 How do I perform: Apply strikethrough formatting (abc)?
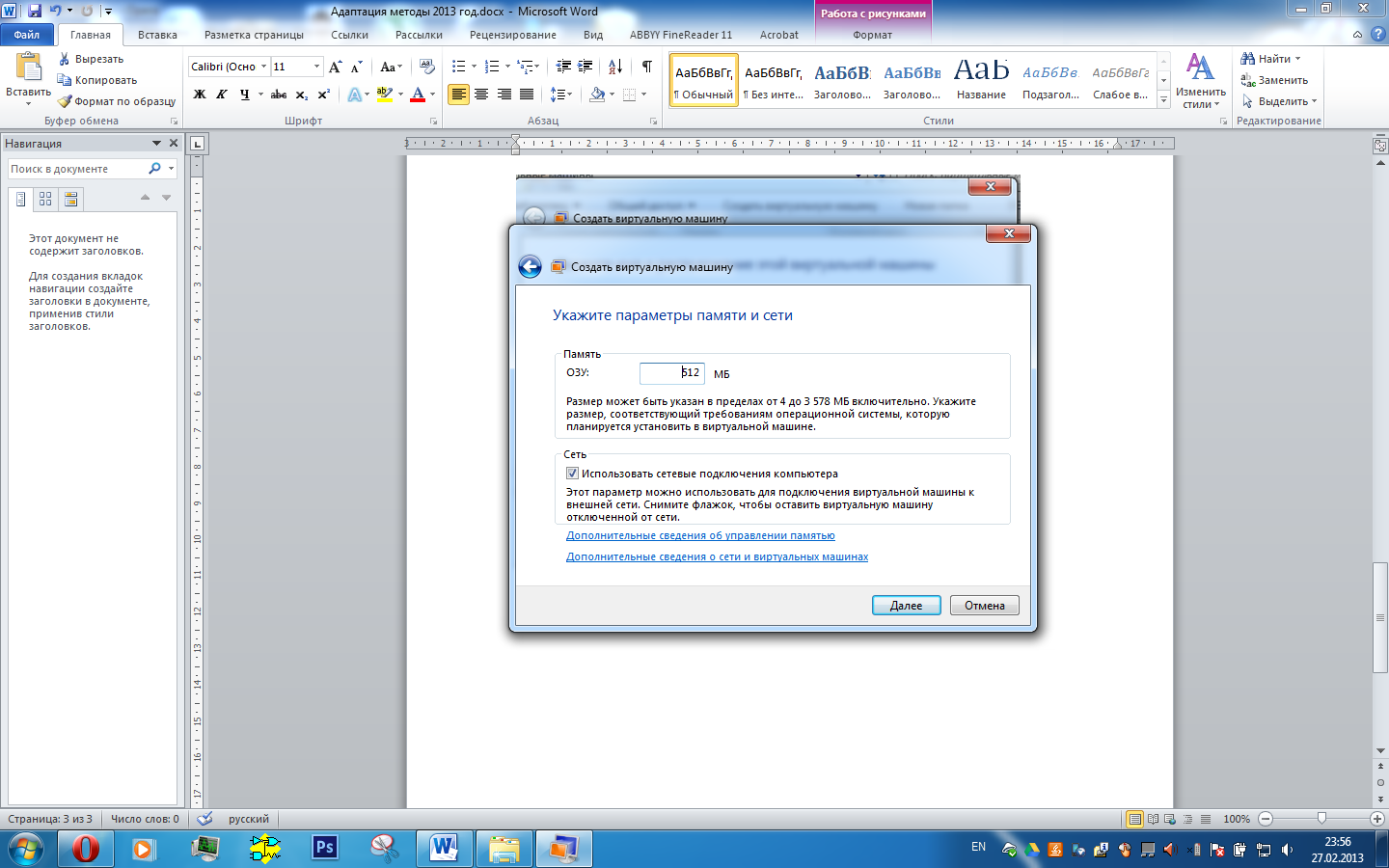279,95
